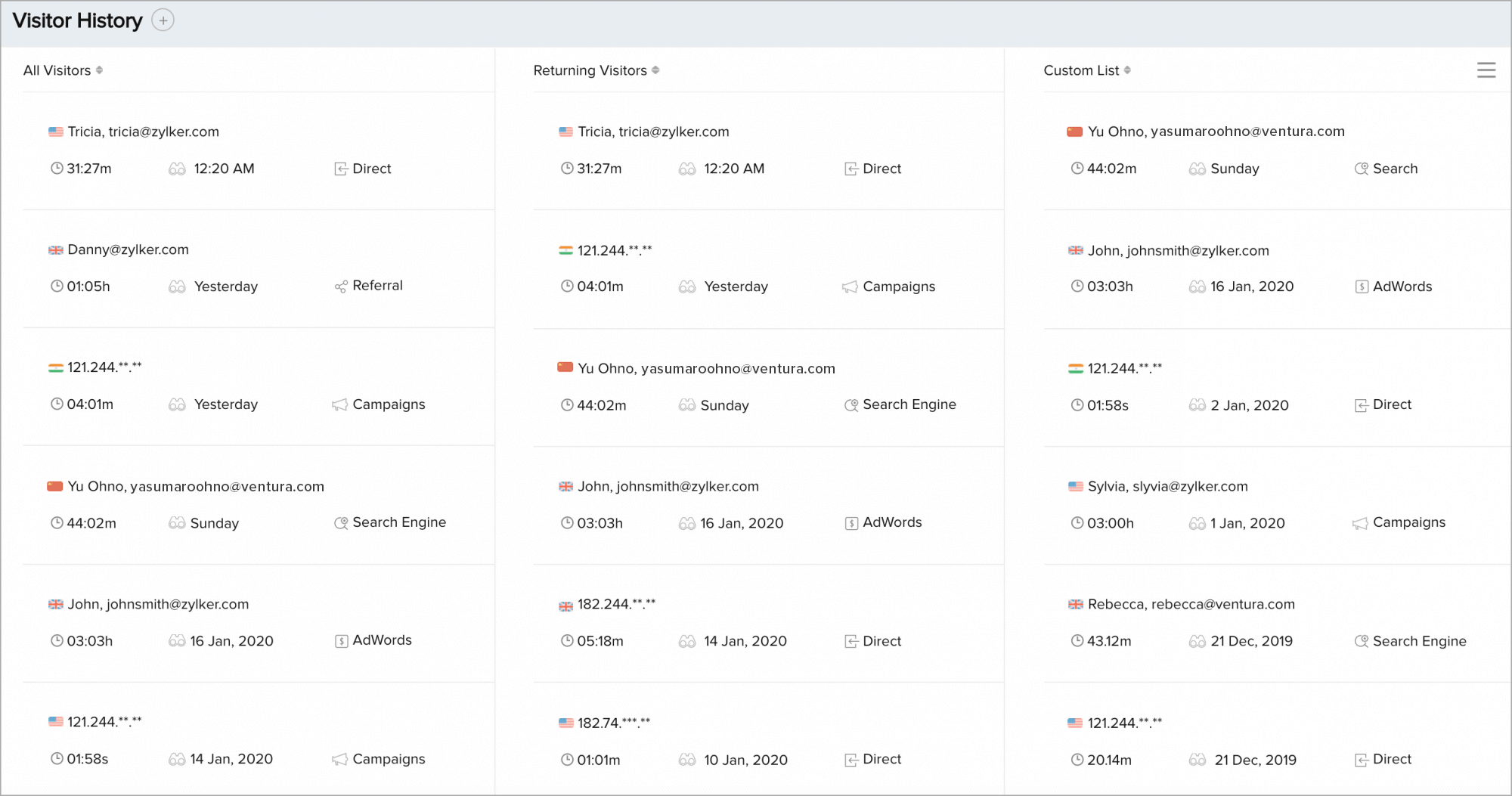
Task: Click the megaphone icon in Sylvia's row
Action: pyautogui.click(x=1360, y=523)
